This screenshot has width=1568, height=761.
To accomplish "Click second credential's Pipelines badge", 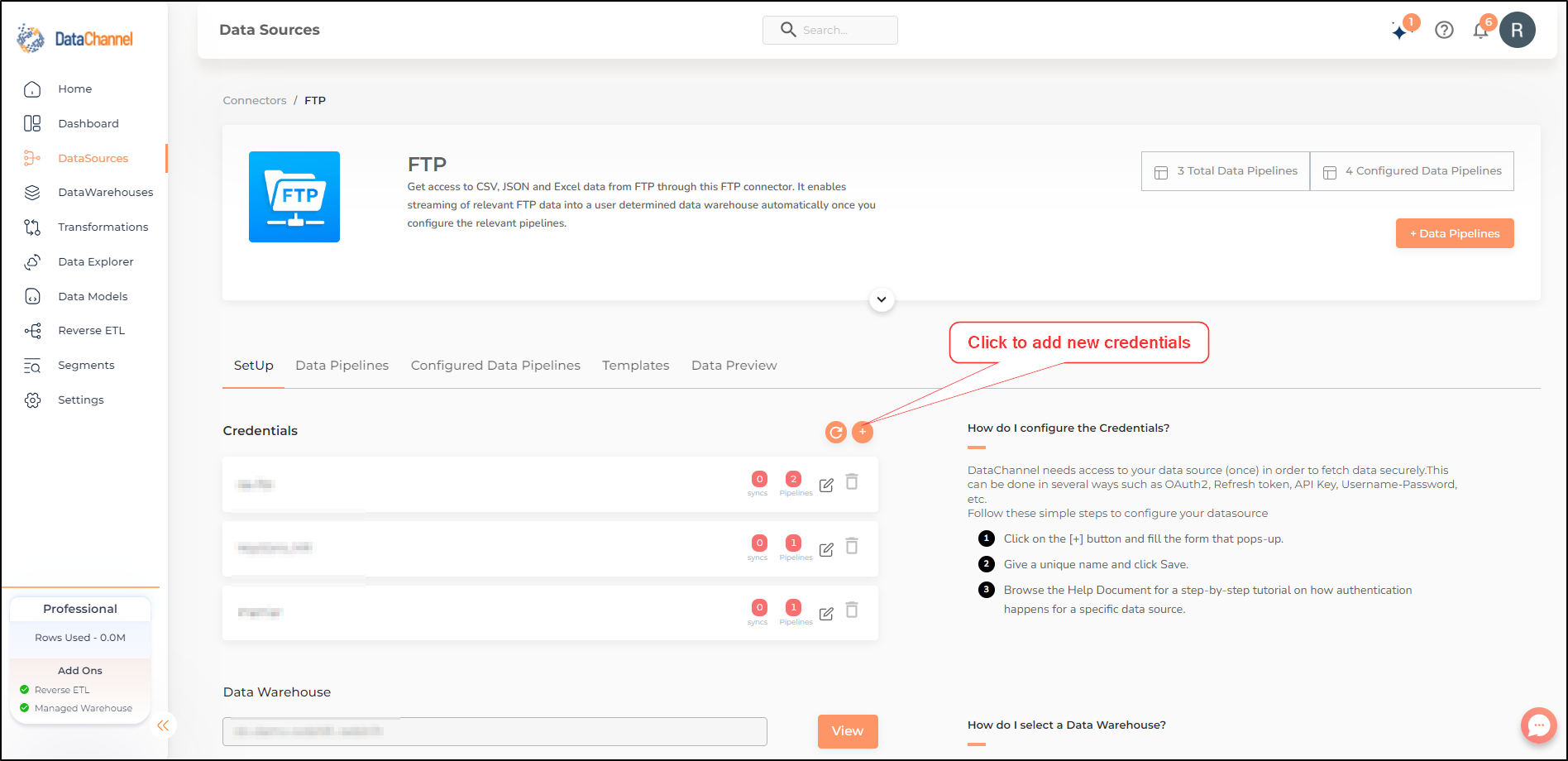I will coord(794,543).
